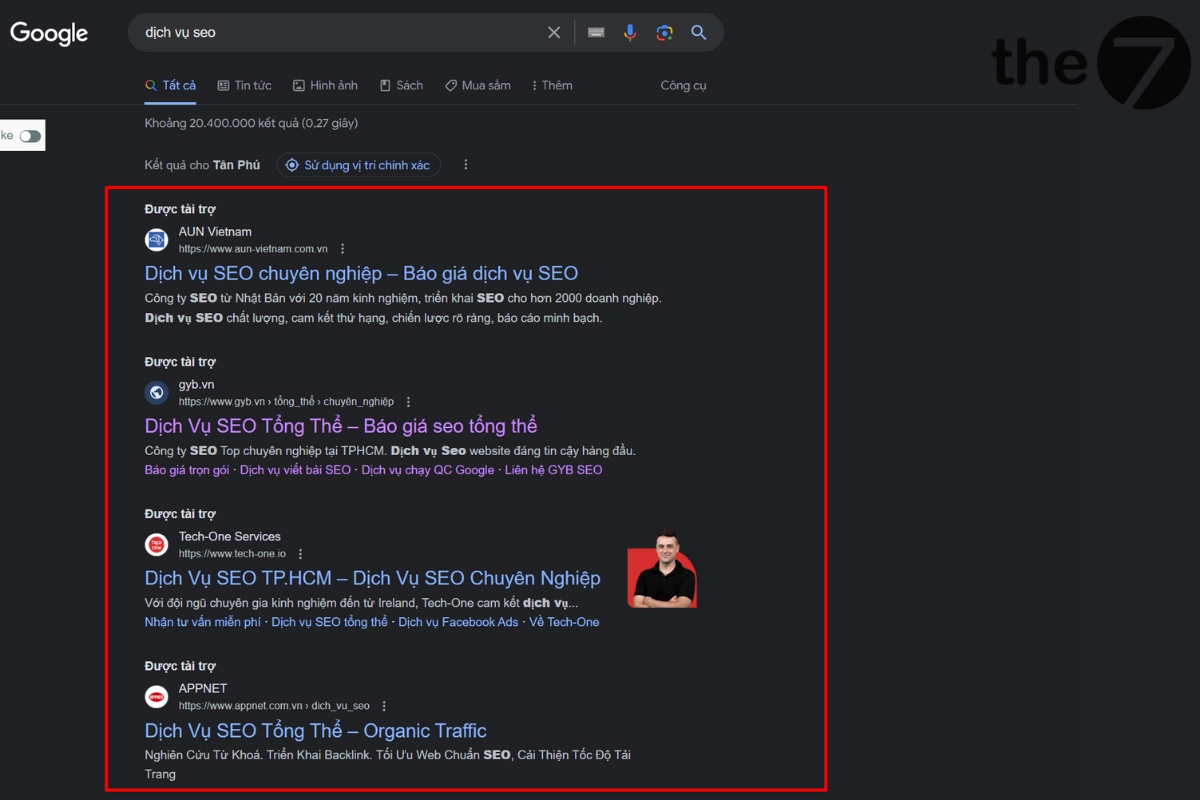This screenshot has width=1200, height=800.
Task: Open the on-screen keyboard input tool
Action: (596, 33)
